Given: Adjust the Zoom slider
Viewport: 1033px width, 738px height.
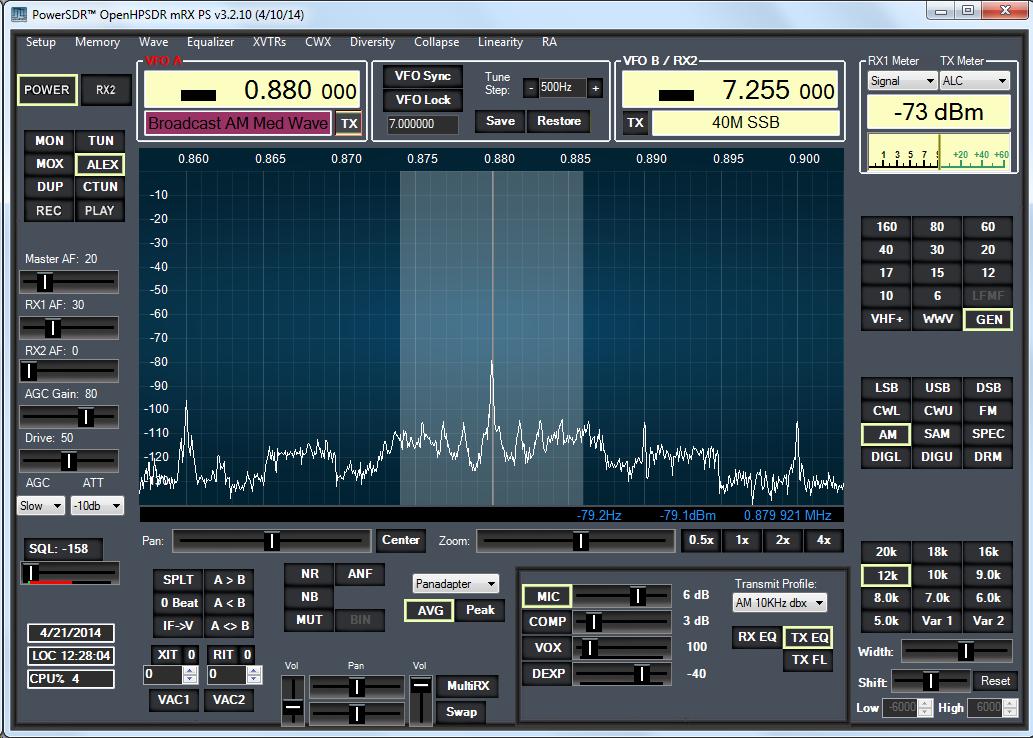Looking at the screenshot, I should click(576, 541).
